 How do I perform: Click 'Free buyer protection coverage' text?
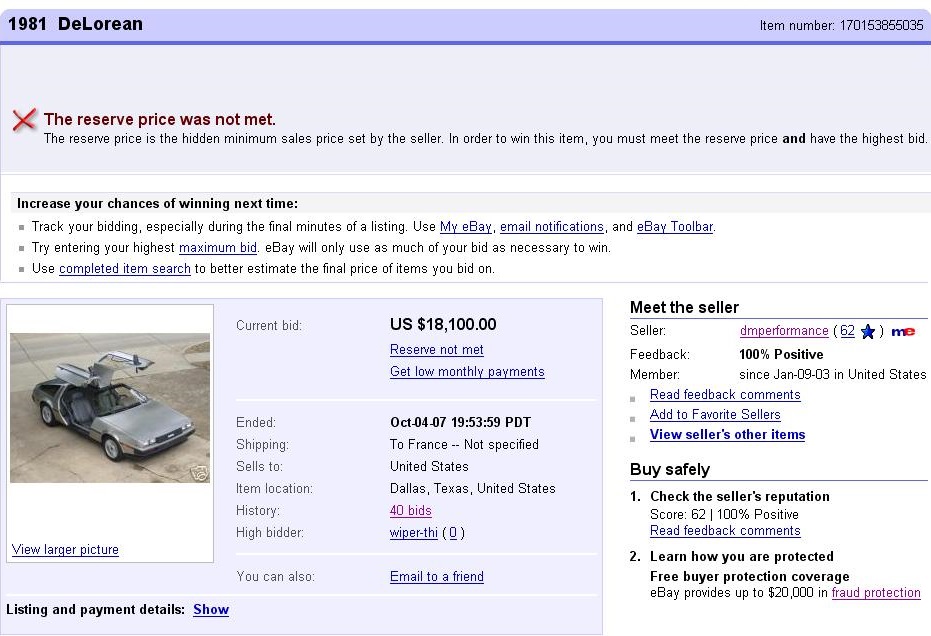[x=750, y=577]
